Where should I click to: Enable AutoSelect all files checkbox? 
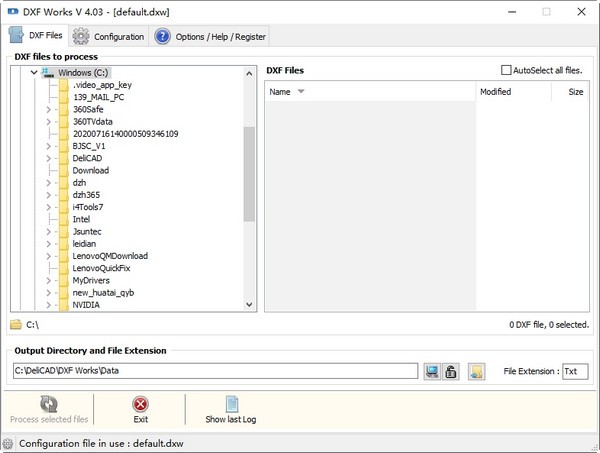(507, 70)
